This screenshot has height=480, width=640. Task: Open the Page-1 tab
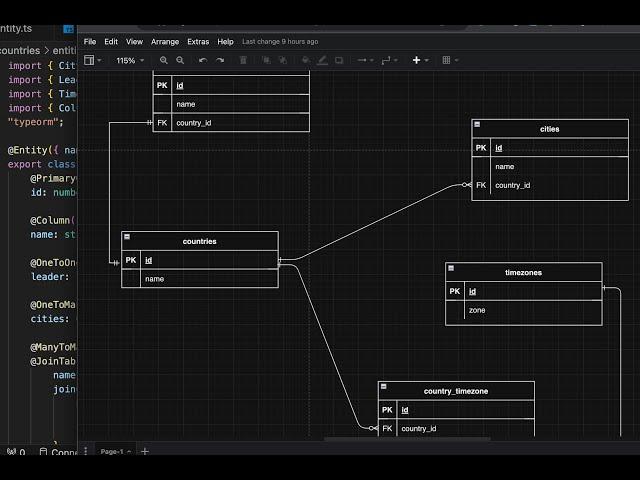(116, 451)
